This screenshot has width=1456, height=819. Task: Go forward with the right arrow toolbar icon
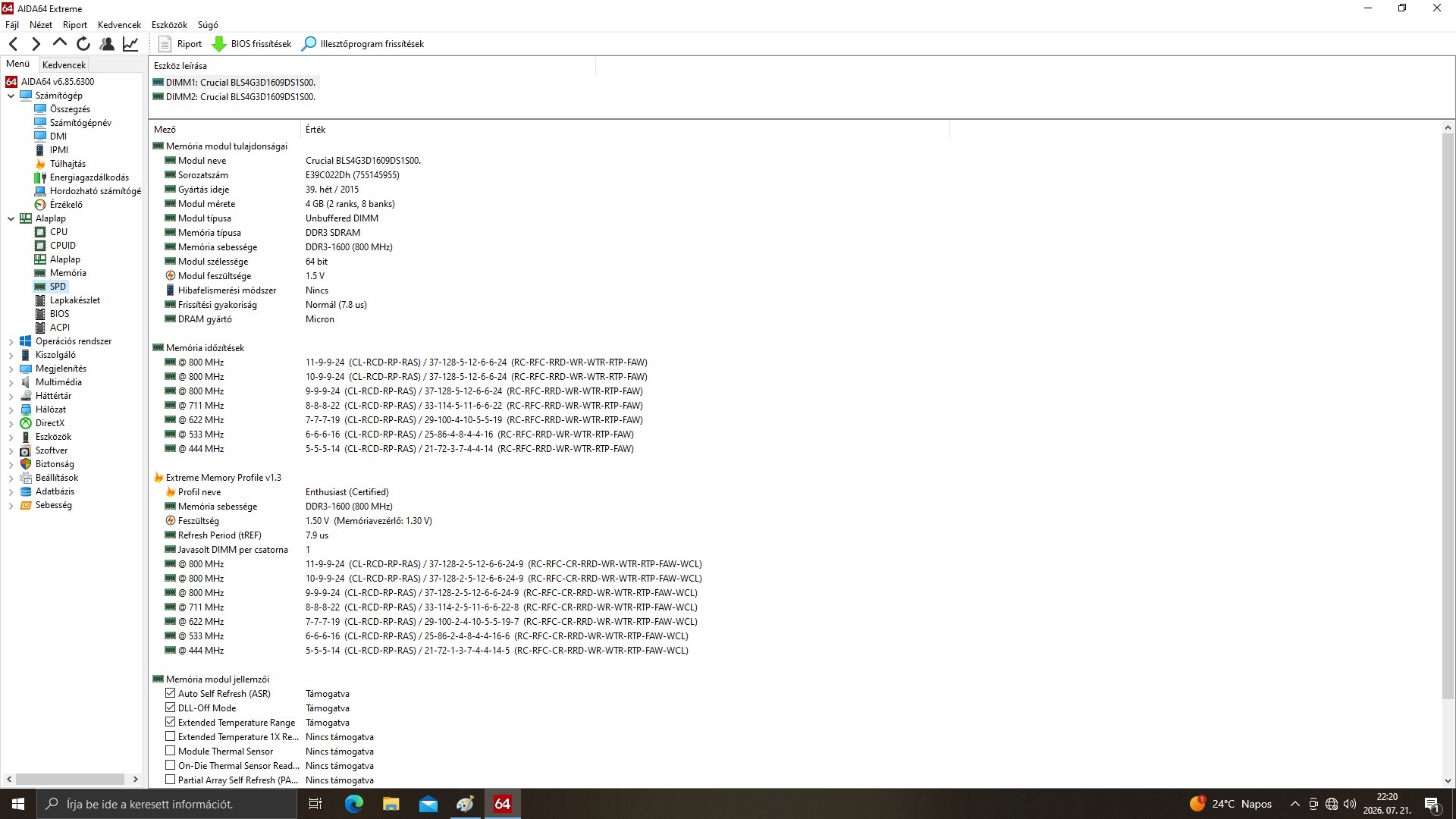point(36,44)
